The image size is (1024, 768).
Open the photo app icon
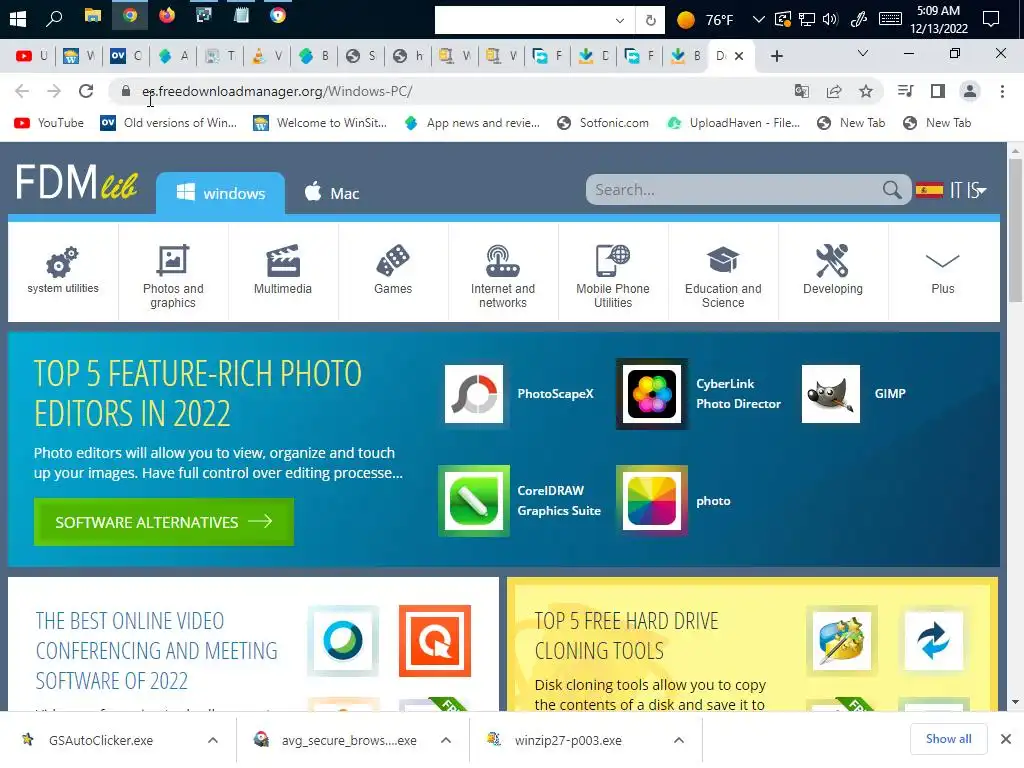tap(652, 501)
